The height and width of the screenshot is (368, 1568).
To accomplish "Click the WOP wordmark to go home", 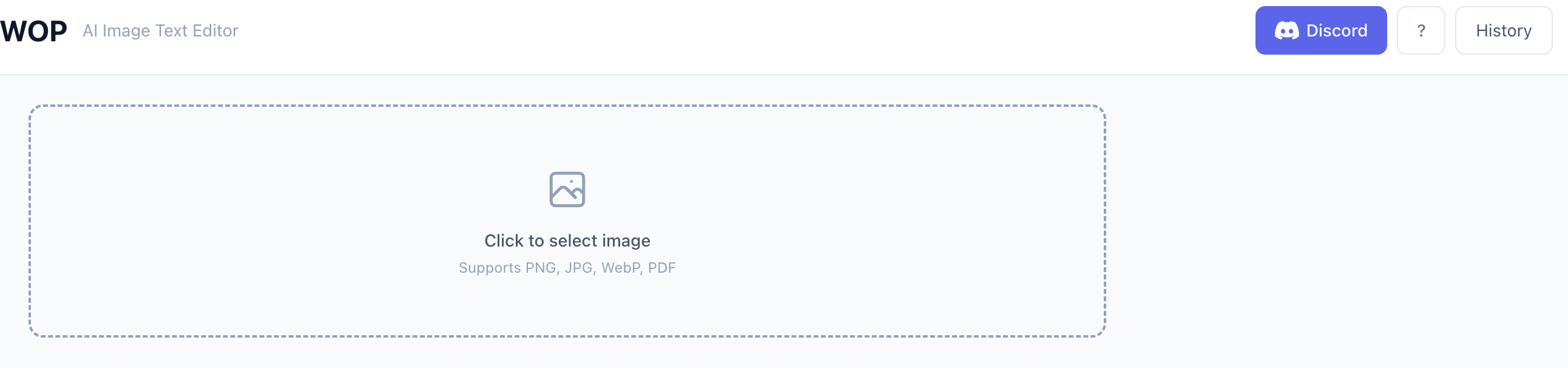I will [x=33, y=30].
